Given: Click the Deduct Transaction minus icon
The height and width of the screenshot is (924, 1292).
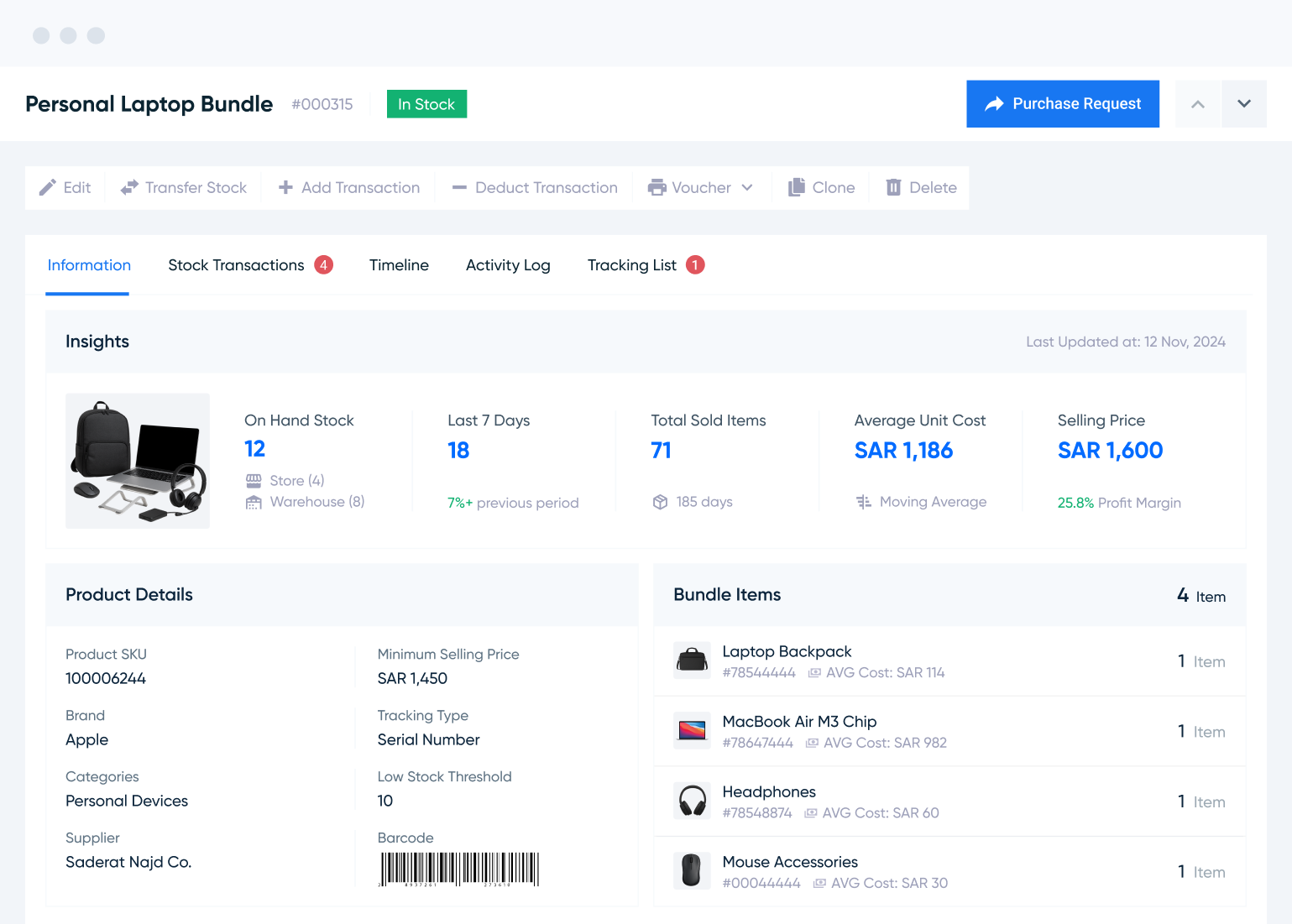Looking at the screenshot, I should 459,187.
